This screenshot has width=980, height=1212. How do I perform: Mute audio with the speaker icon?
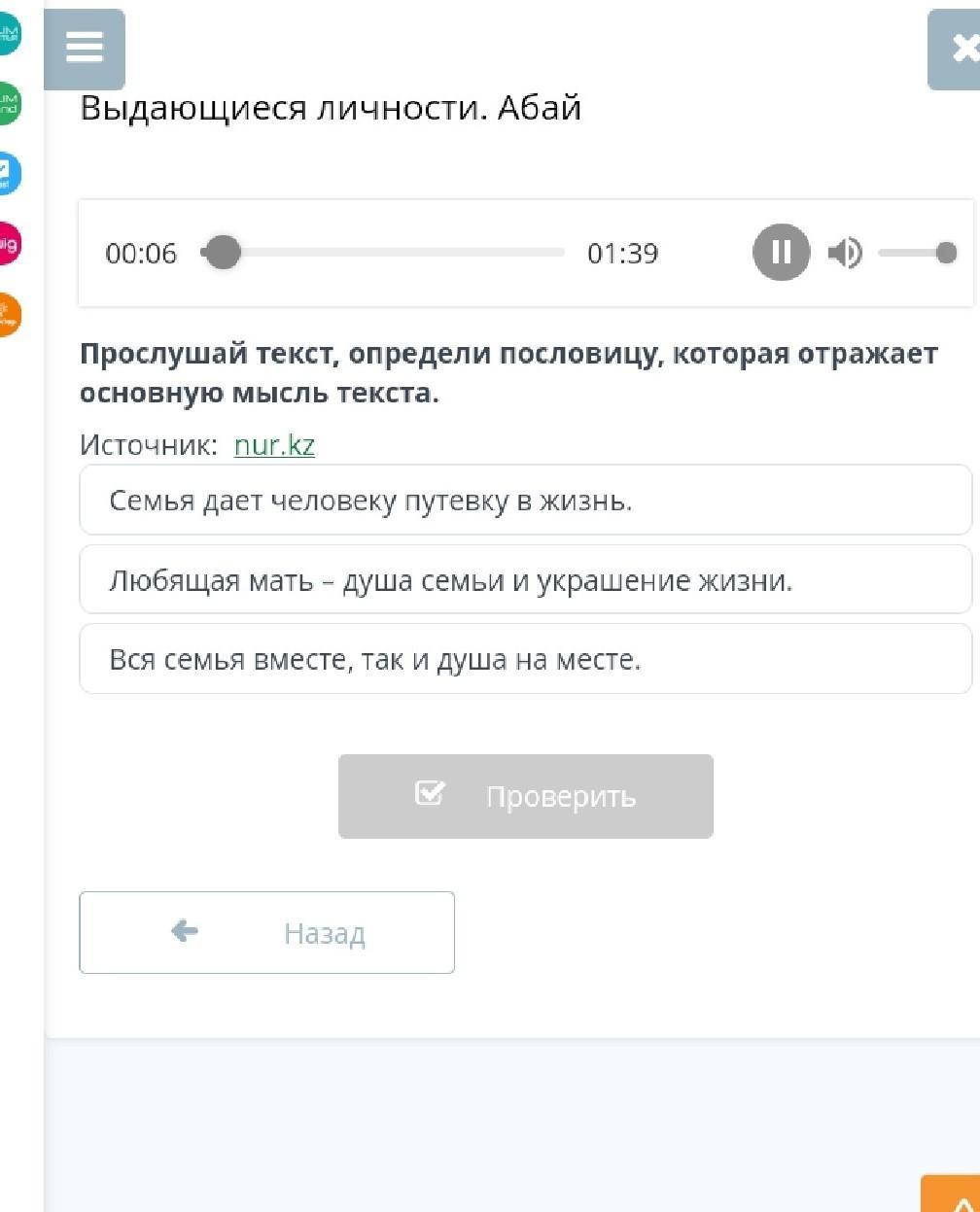click(844, 254)
